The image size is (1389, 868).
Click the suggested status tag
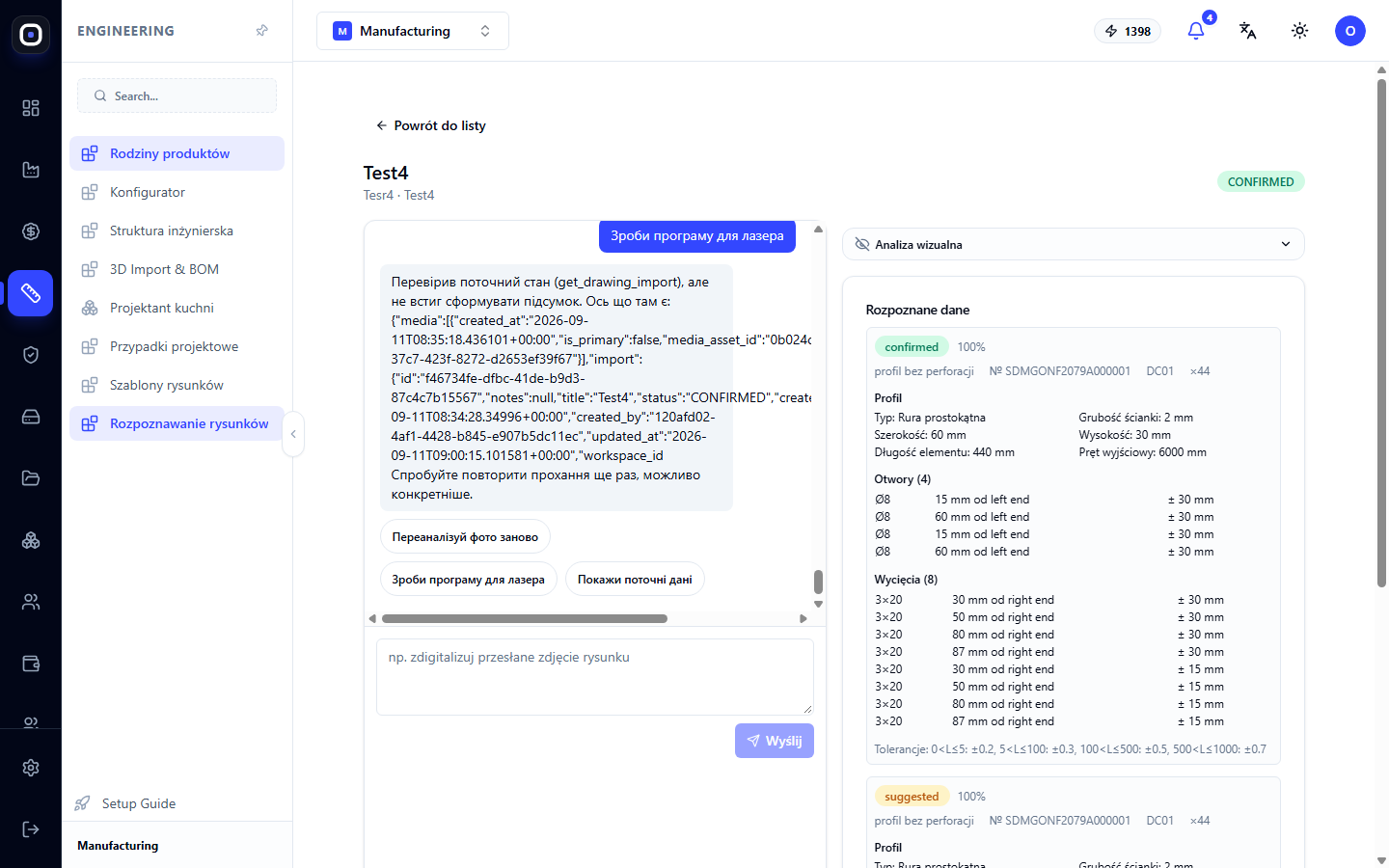912,797
